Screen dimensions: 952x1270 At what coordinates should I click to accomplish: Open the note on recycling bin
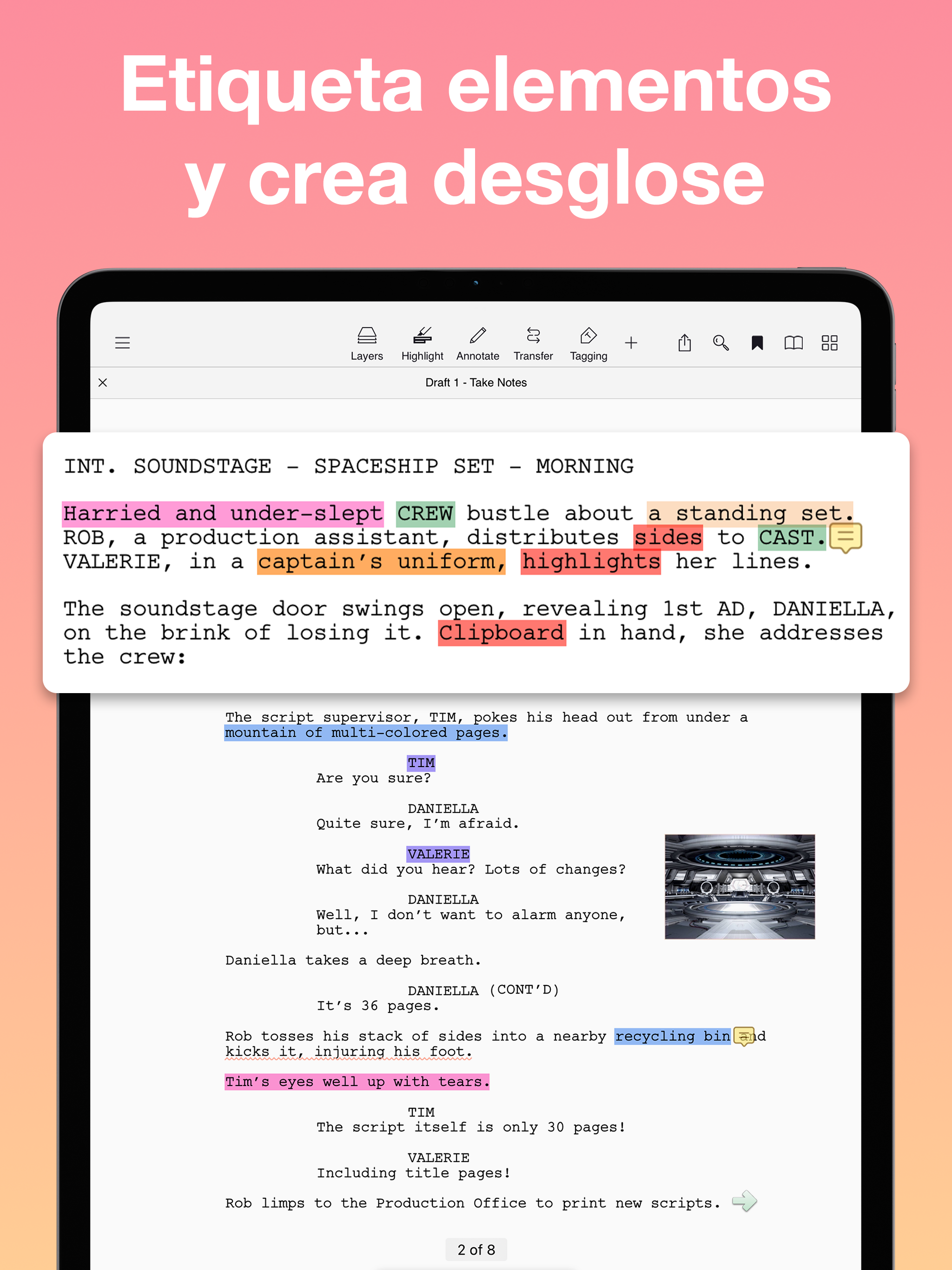click(x=744, y=1036)
